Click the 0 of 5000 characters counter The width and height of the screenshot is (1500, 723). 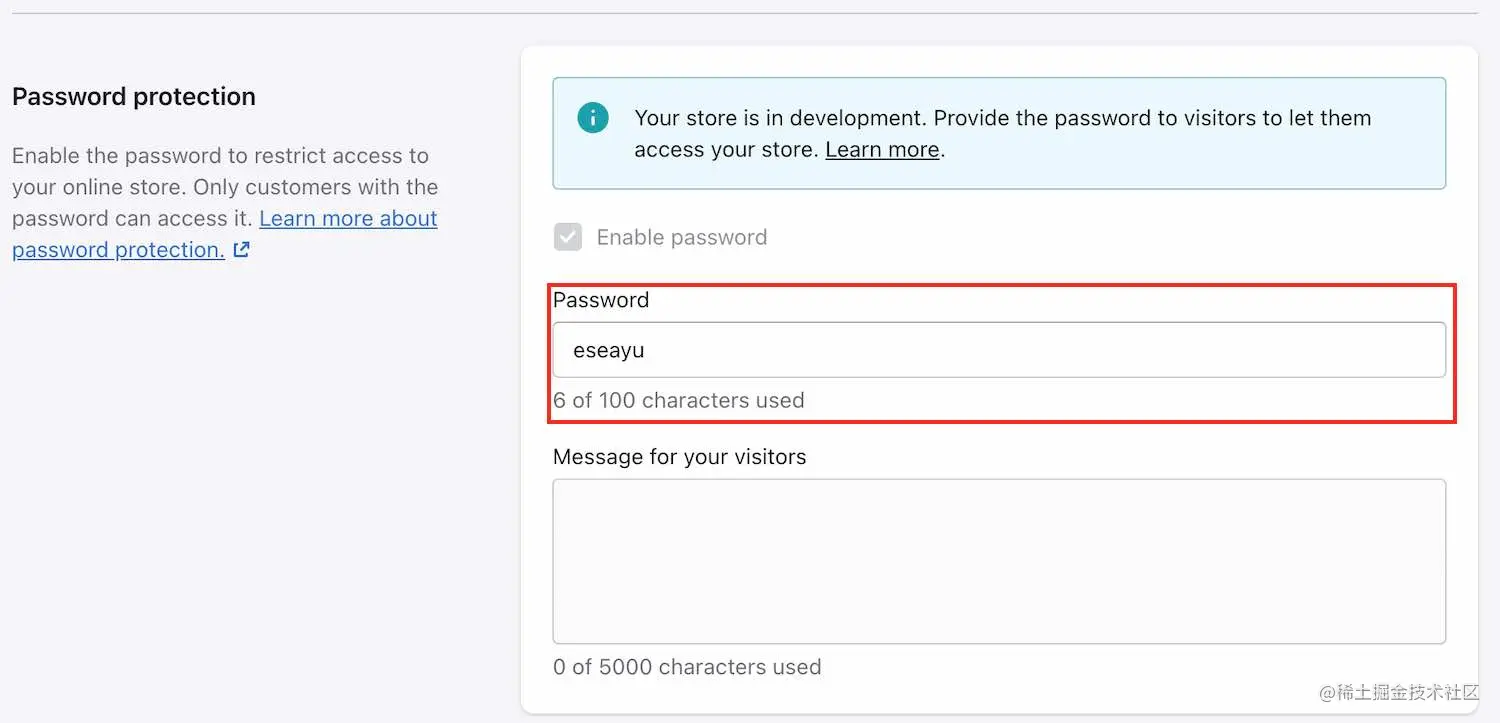[687, 667]
